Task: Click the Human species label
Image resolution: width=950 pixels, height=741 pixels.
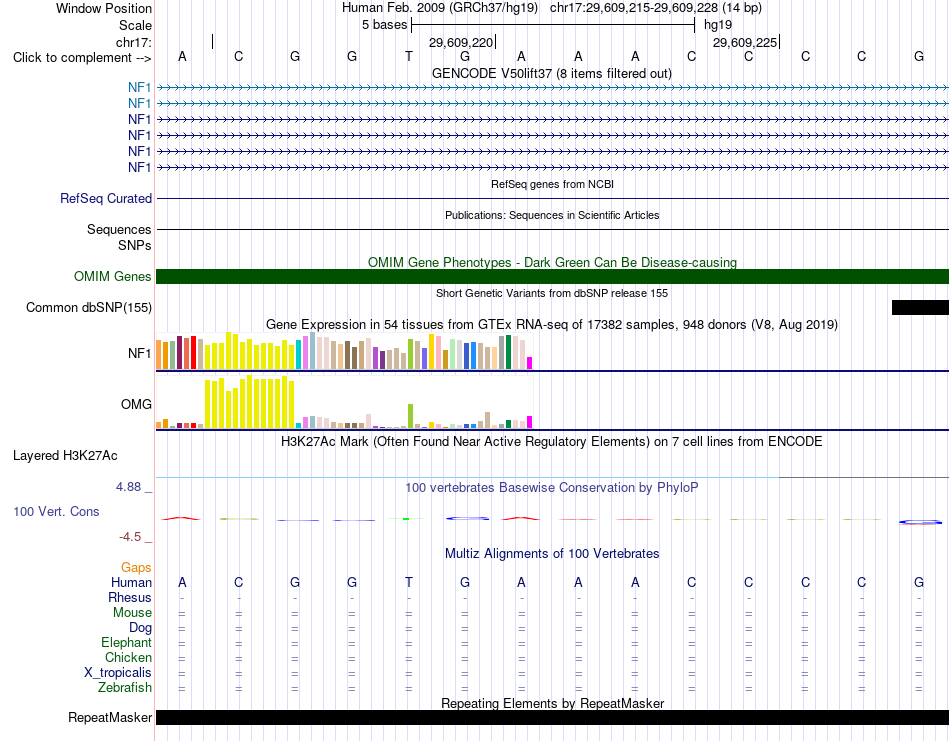Action: [x=131, y=583]
